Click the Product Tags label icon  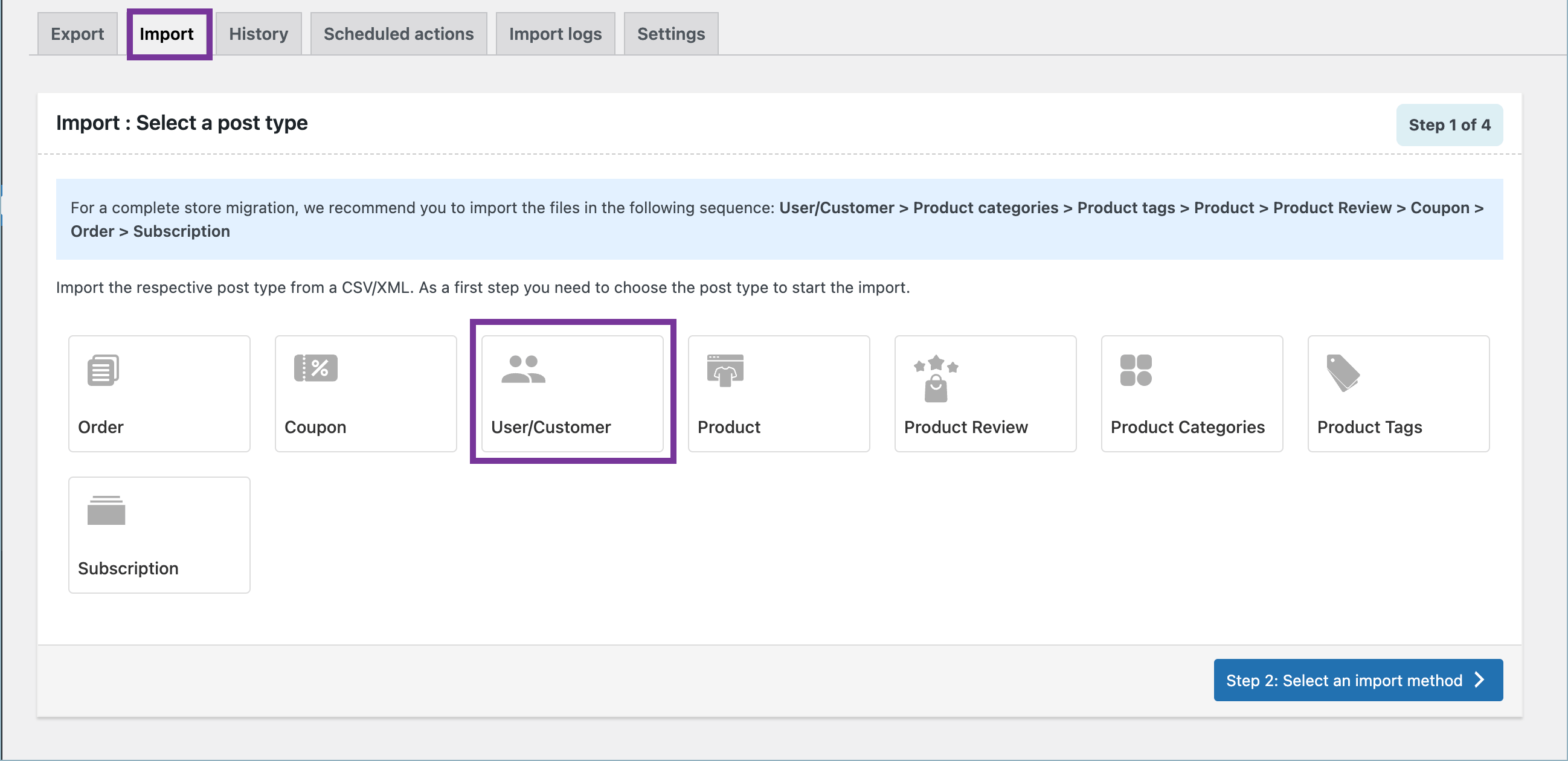pos(1342,373)
